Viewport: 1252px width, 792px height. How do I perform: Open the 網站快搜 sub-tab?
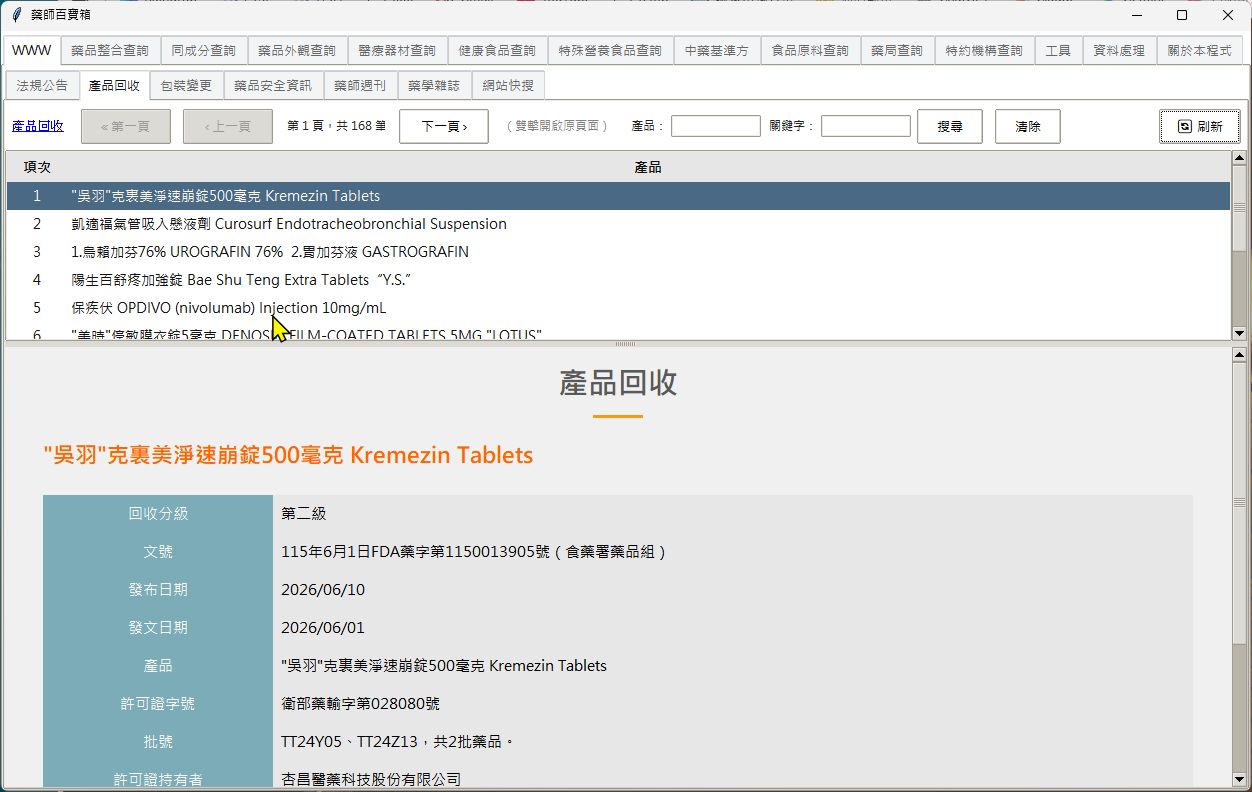[508, 86]
